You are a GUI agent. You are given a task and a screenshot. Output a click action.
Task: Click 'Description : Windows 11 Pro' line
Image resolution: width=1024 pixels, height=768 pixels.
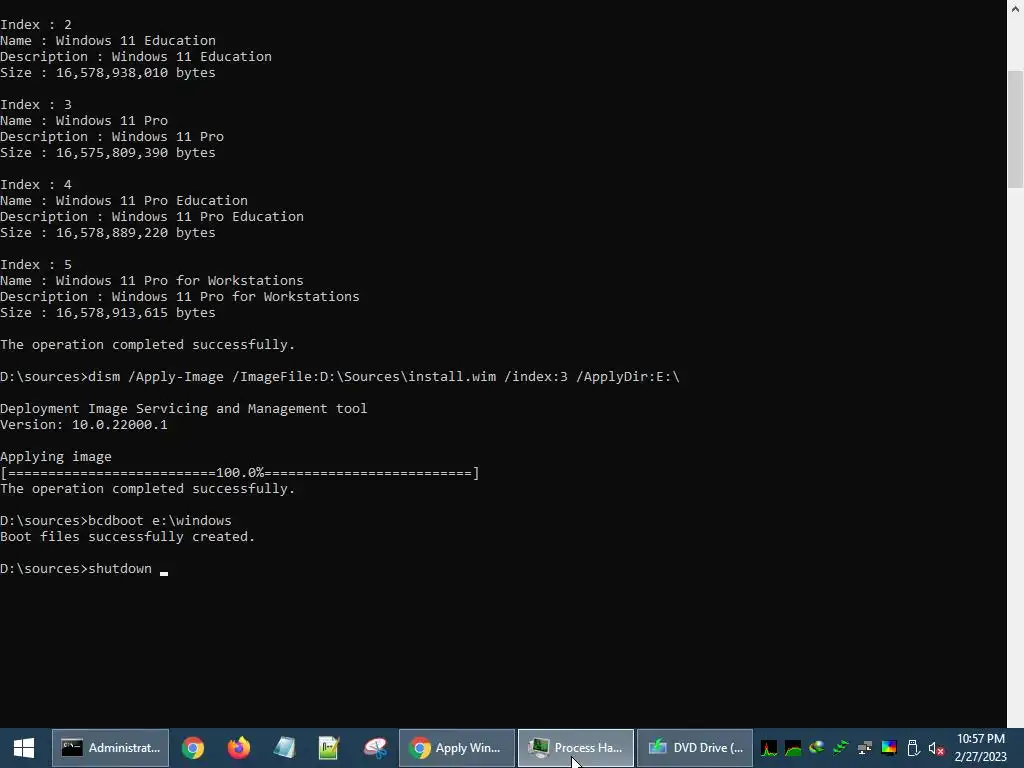click(112, 136)
